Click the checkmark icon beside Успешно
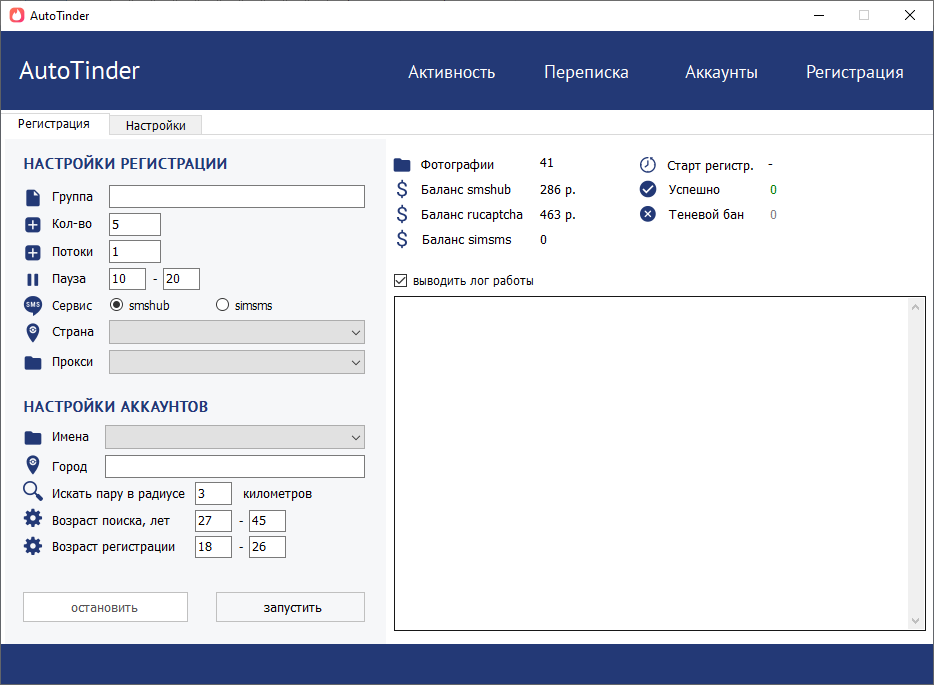 [x=647, y=189]
